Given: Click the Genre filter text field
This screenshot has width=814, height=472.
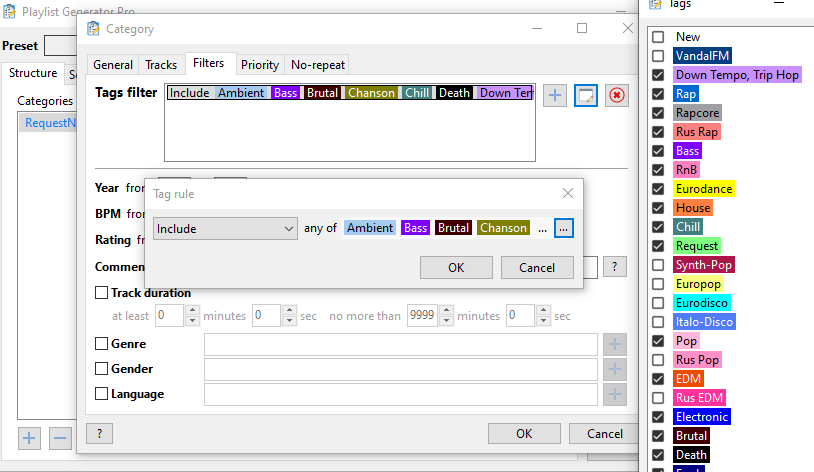Looking at the screenshot, I should point(401,344).
